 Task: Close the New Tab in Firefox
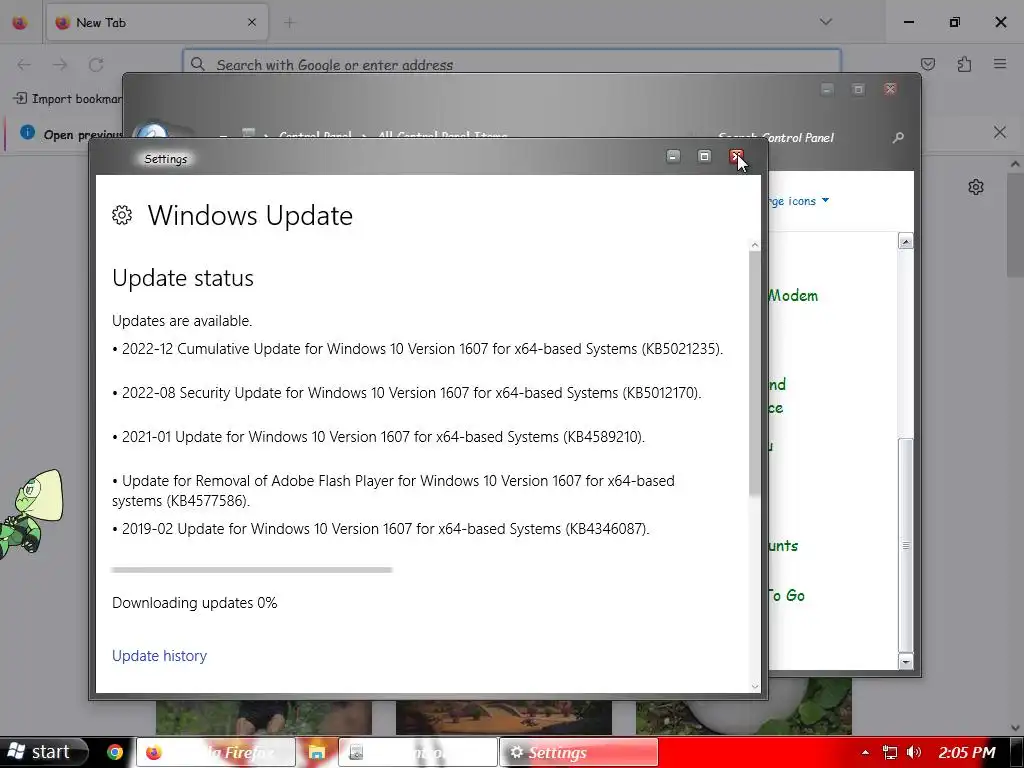[x=252, y=22]
